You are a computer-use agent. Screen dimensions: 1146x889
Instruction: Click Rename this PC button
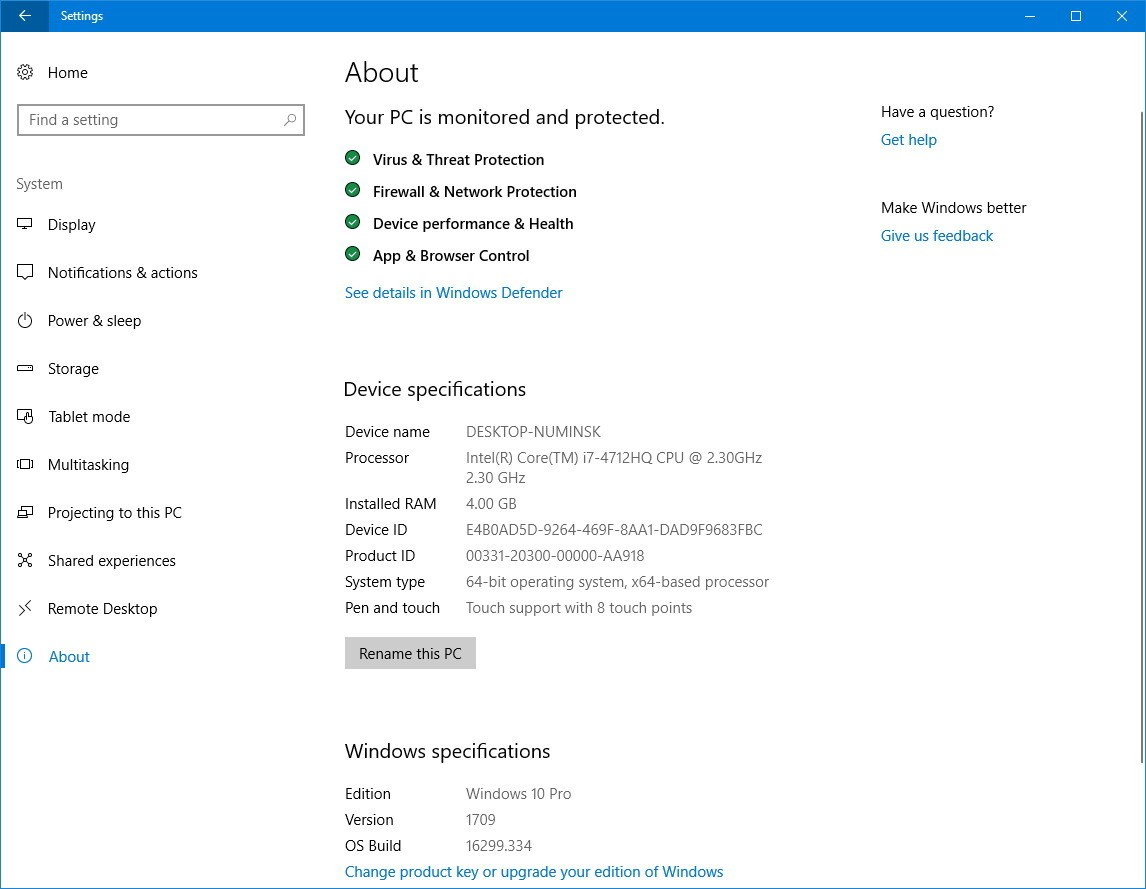click(x=410, y=653)
